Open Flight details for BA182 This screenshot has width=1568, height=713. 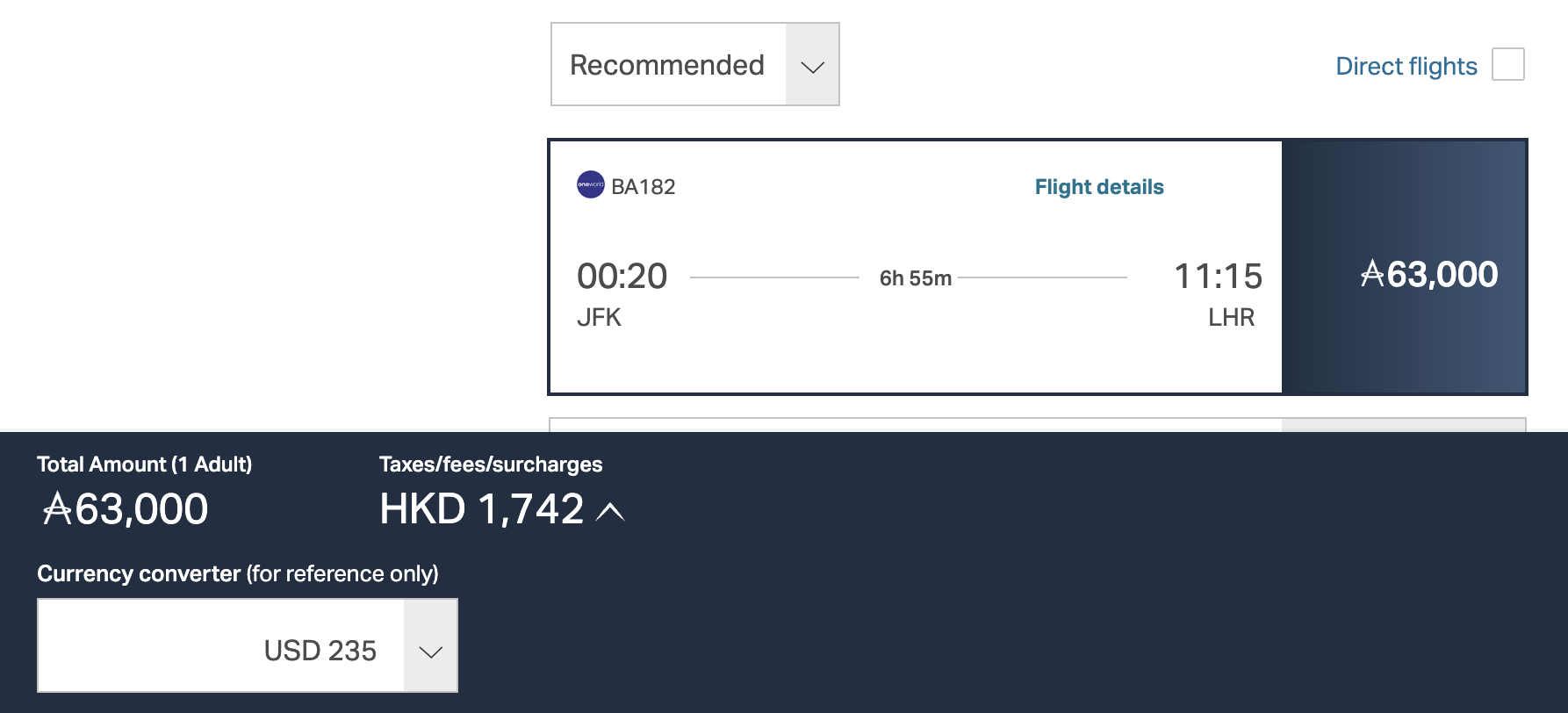1099,186
